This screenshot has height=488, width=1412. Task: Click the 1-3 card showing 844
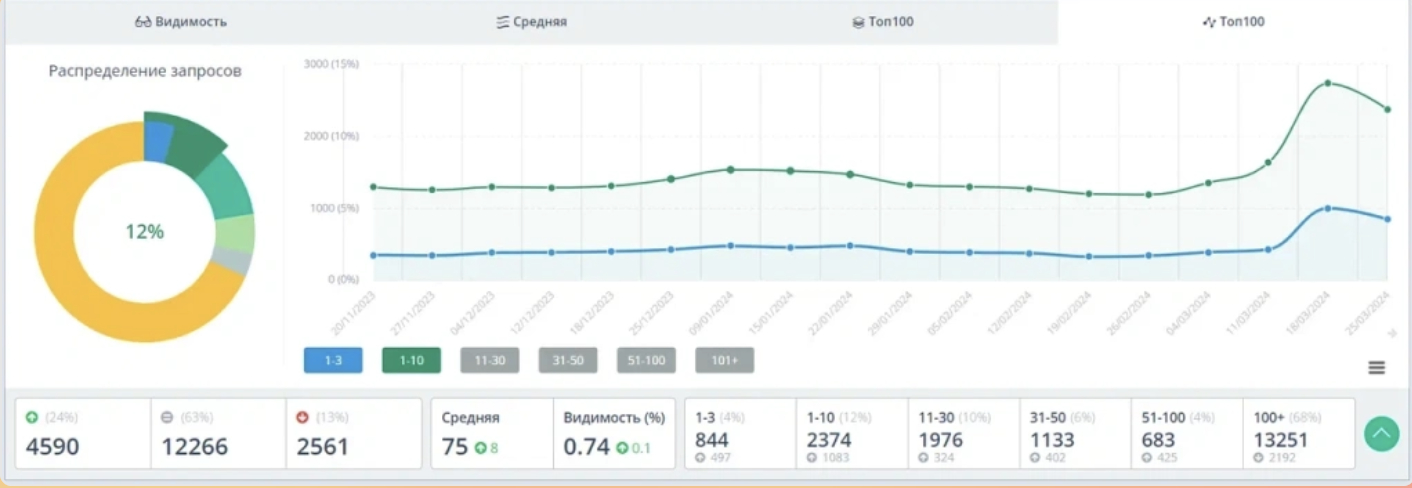tap(741, 433)
